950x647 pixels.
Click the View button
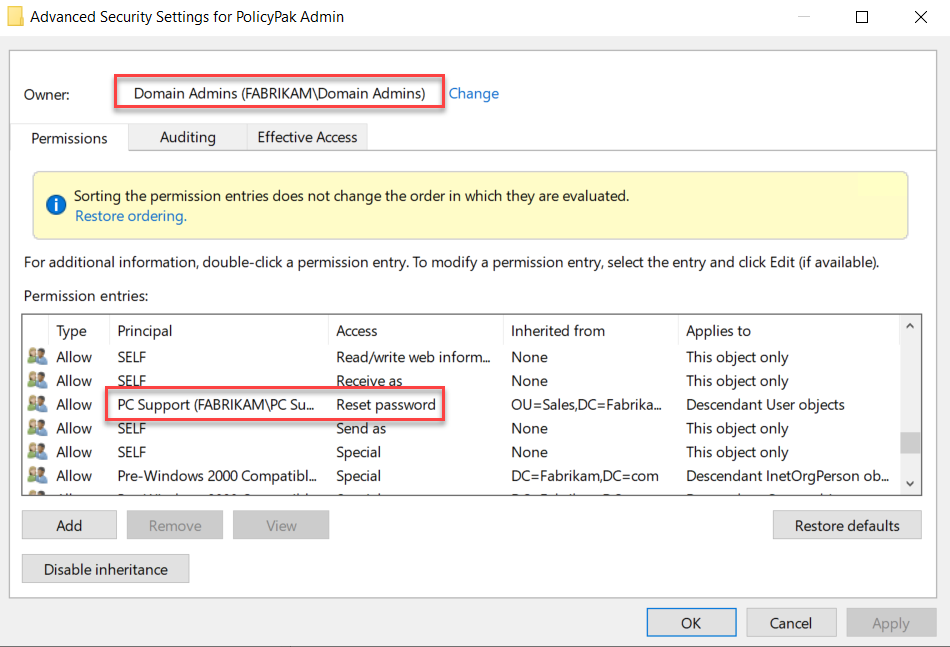point(281,525)
